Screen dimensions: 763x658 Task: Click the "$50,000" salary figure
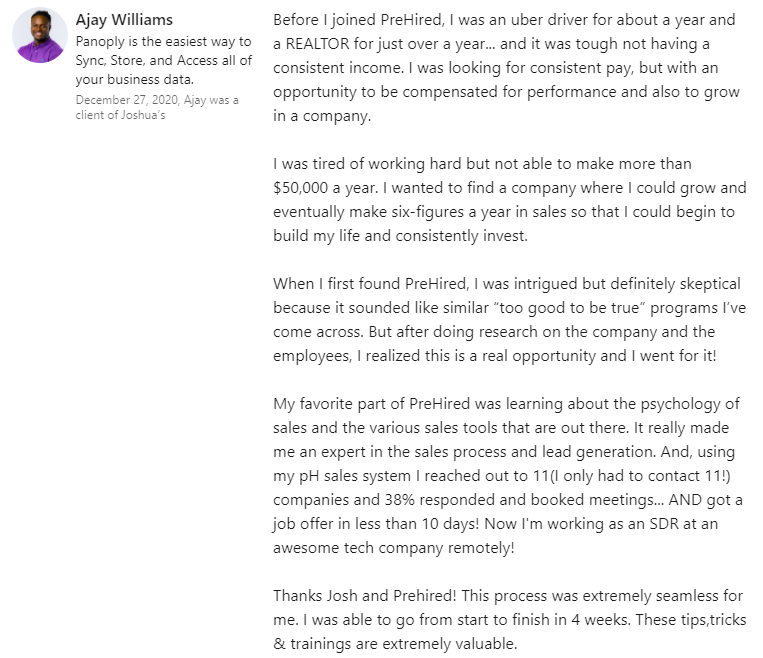pos(306,187)
